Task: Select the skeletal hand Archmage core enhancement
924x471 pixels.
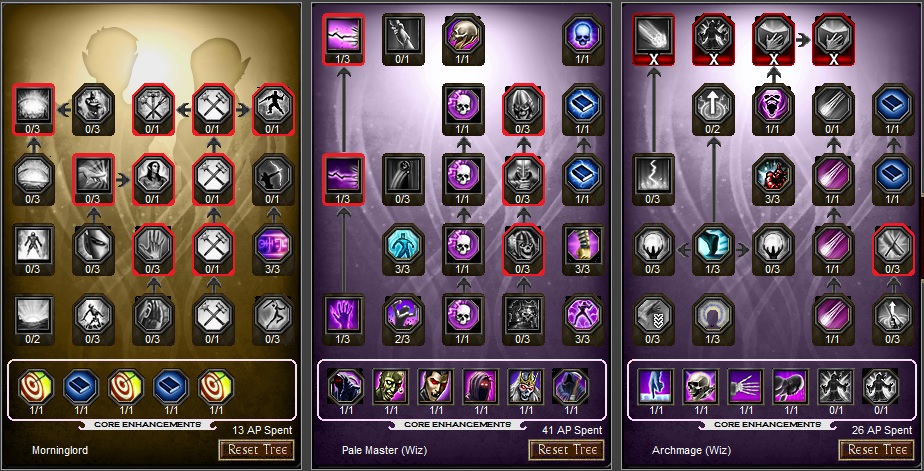Action: (745, 386)
